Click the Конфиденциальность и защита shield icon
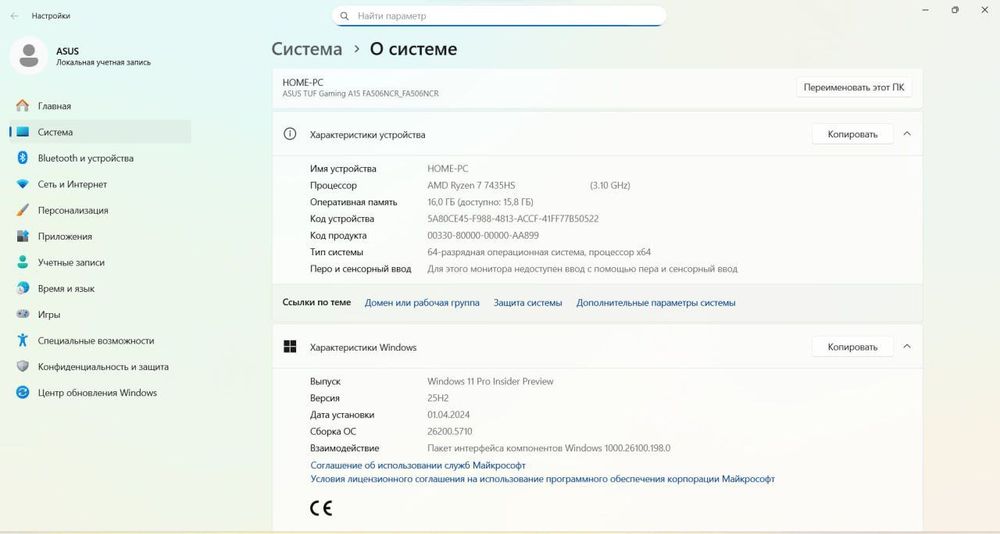Viewport: 1000px width, 534px height. tap(22, 366)
